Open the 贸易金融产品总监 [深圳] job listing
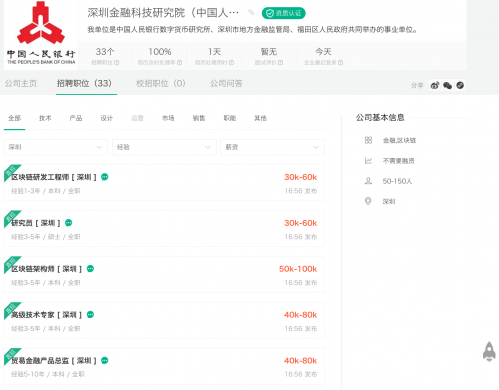This screenshot has width=499, height=390. 54,361
